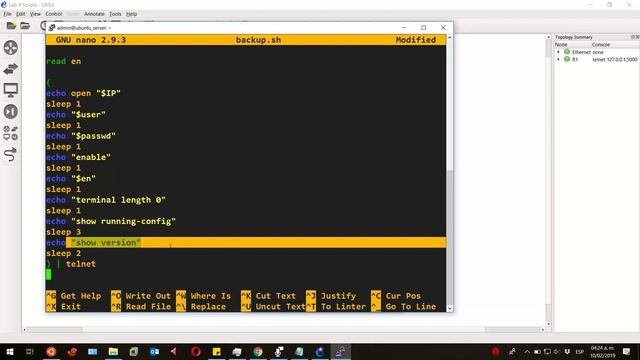Open the taskbar clock and date
The image size is (640, 360).
click(602, 351)
